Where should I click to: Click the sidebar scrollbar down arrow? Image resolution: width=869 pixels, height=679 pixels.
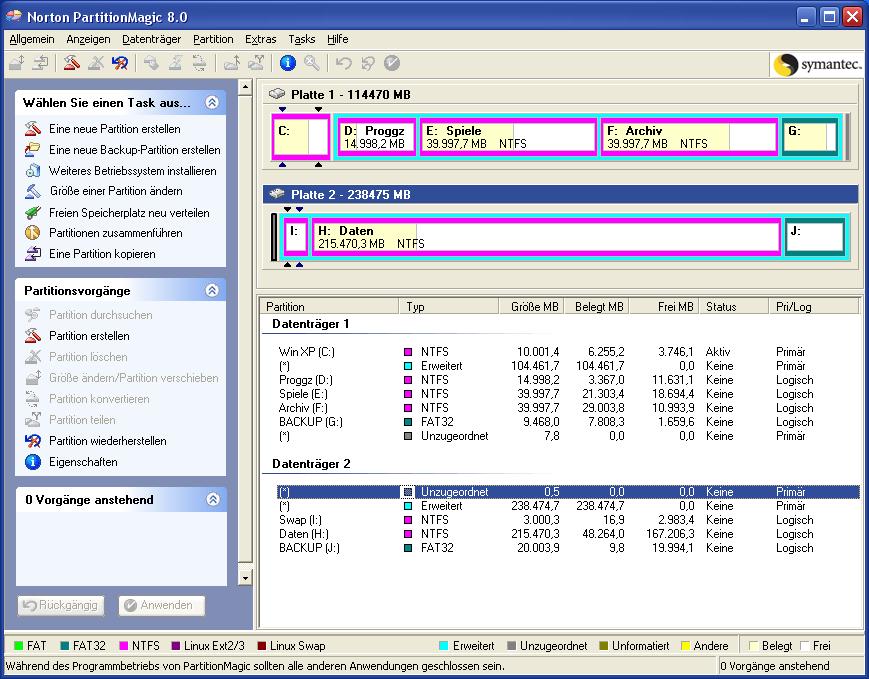point(245,578)
